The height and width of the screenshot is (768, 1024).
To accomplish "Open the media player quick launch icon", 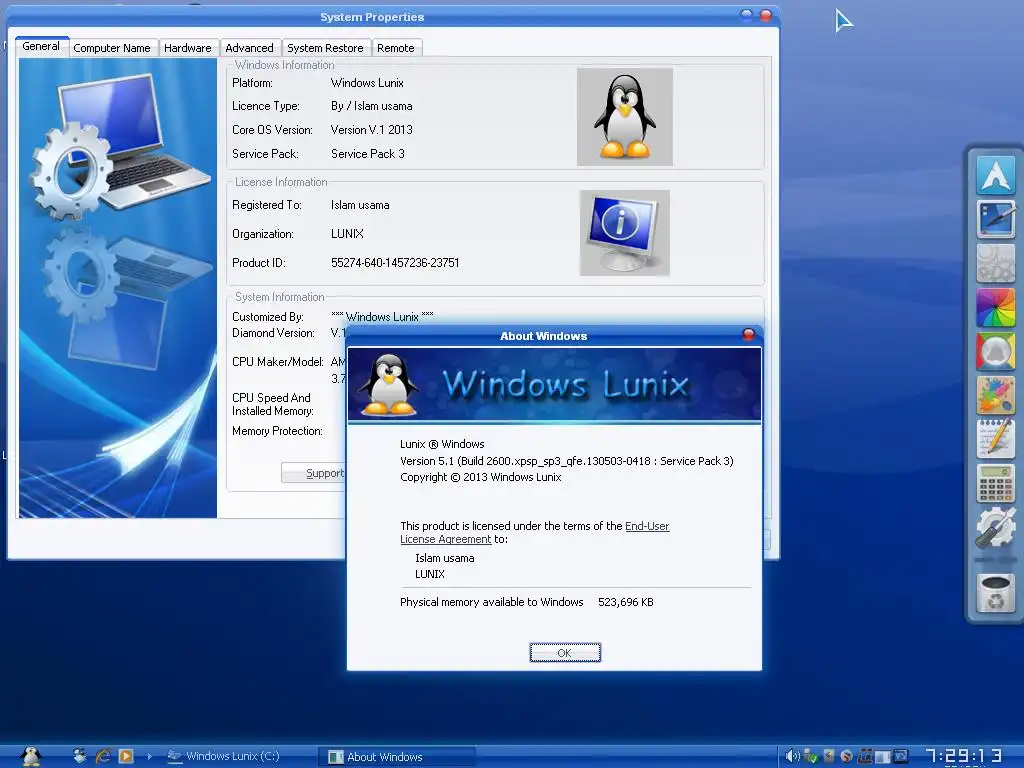I will 126,756.
